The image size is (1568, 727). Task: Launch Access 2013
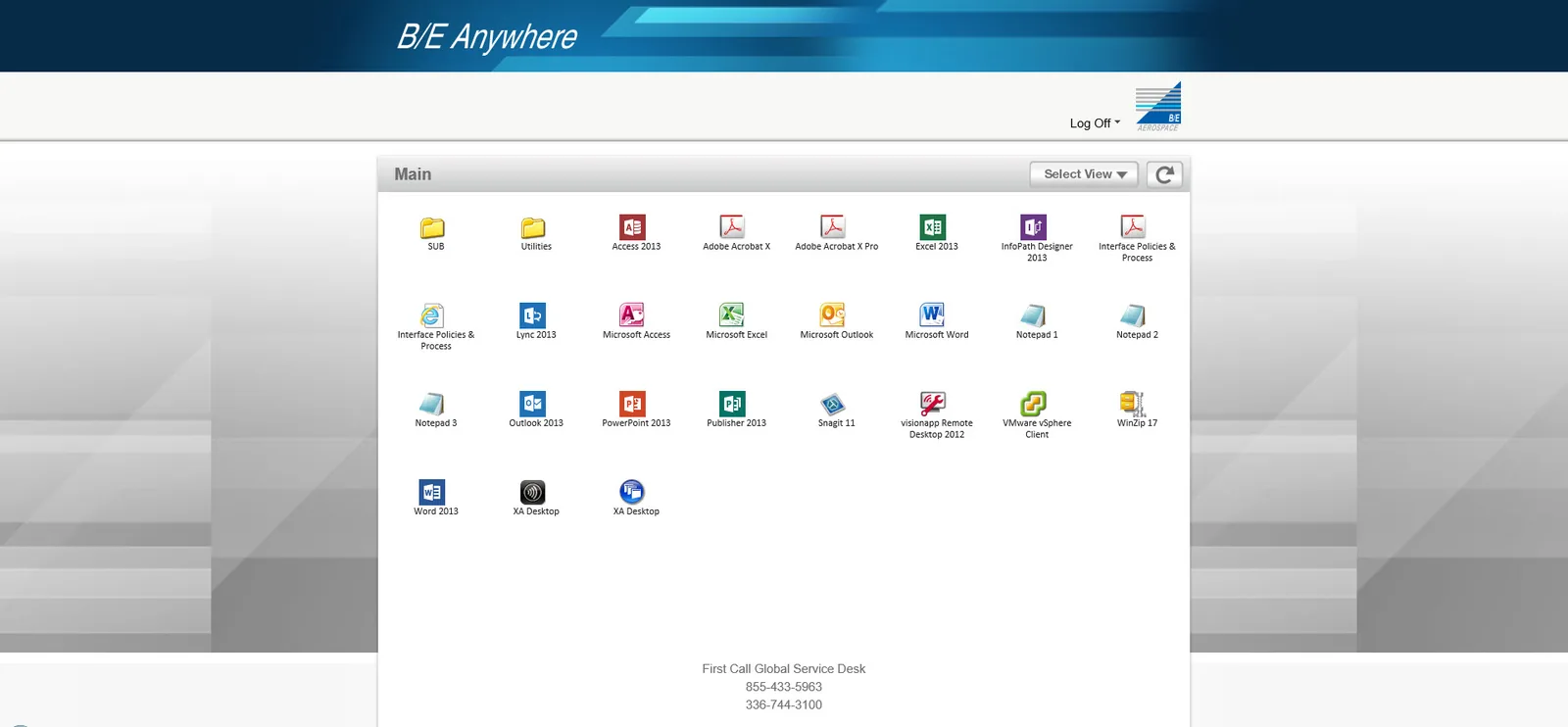coord(633,227)
